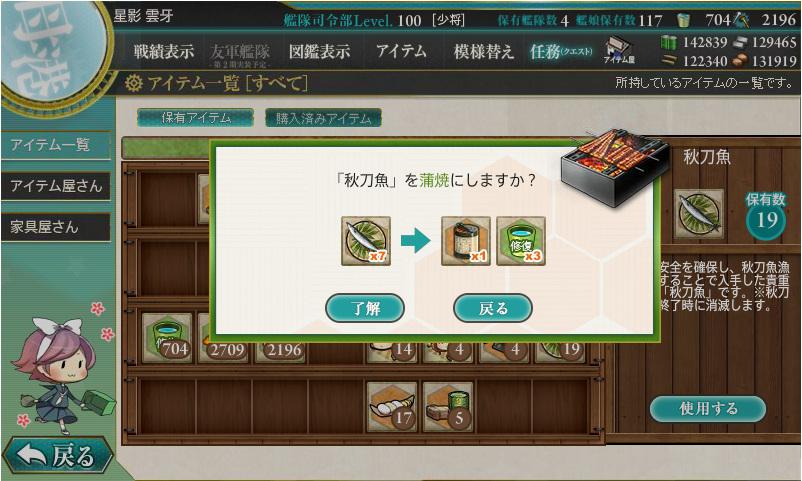Open the 任務(クエスト) menu
The height and width of the screenshot is (481, 802).
561,51
